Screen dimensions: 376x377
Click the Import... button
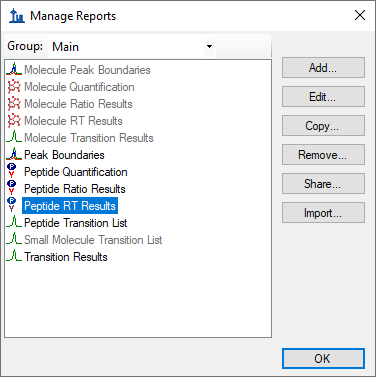323,213
